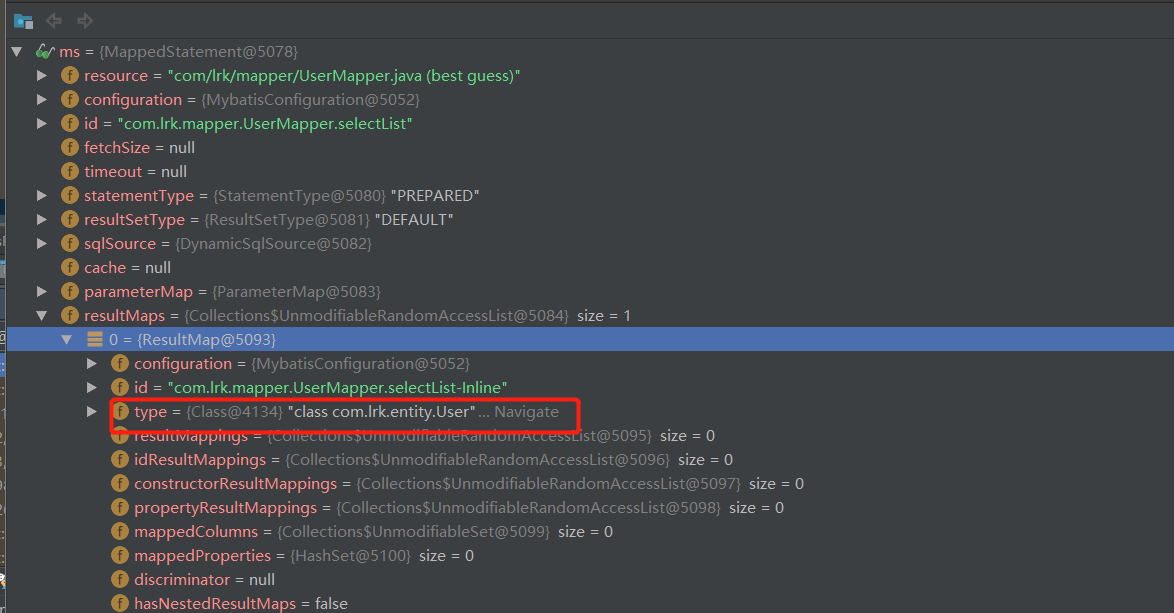1174x613 pixels.
Task: Expand the parameterMap node
Action: tap(41, 292)
